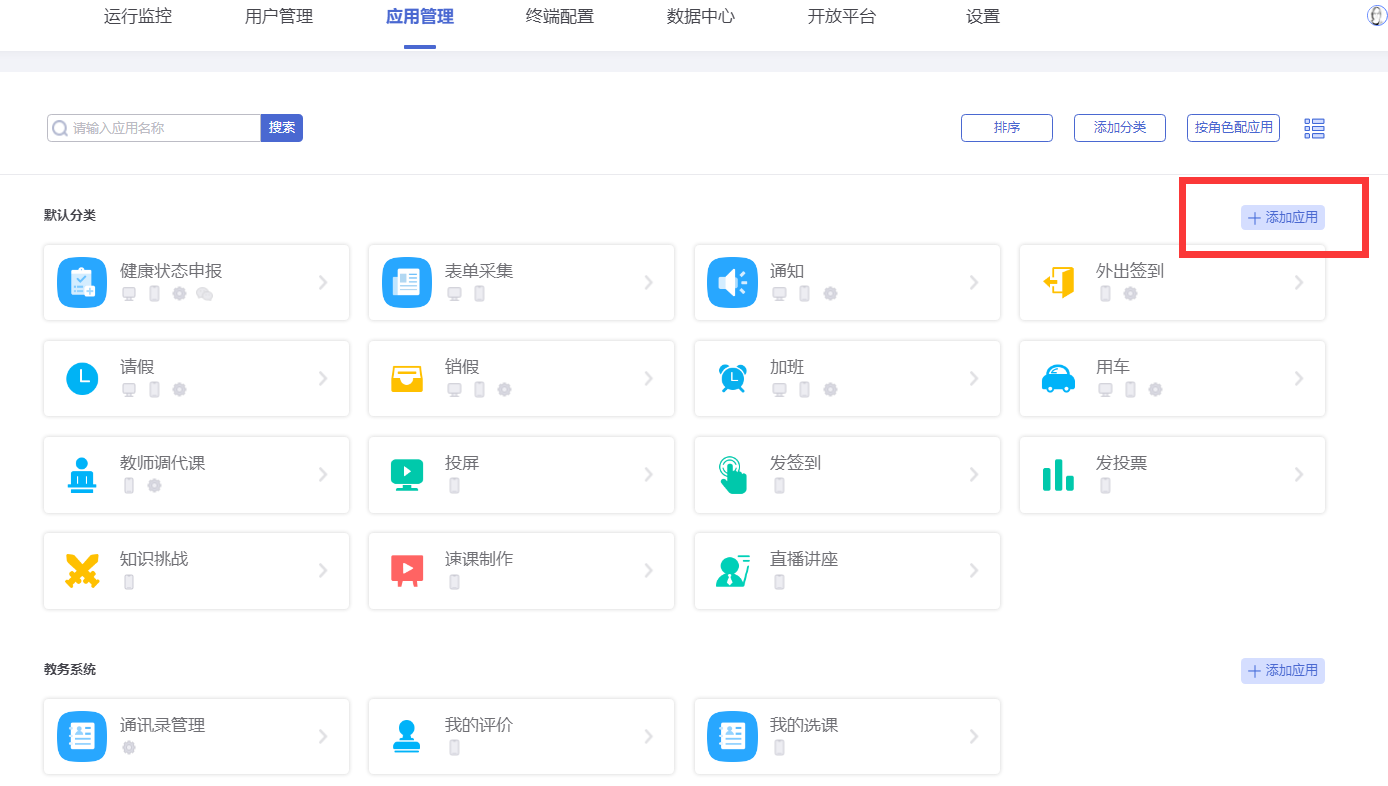Open the 用户管理 tab
Image resolution: width=1388 pixels, height=786 pixels.
(279, 17)
